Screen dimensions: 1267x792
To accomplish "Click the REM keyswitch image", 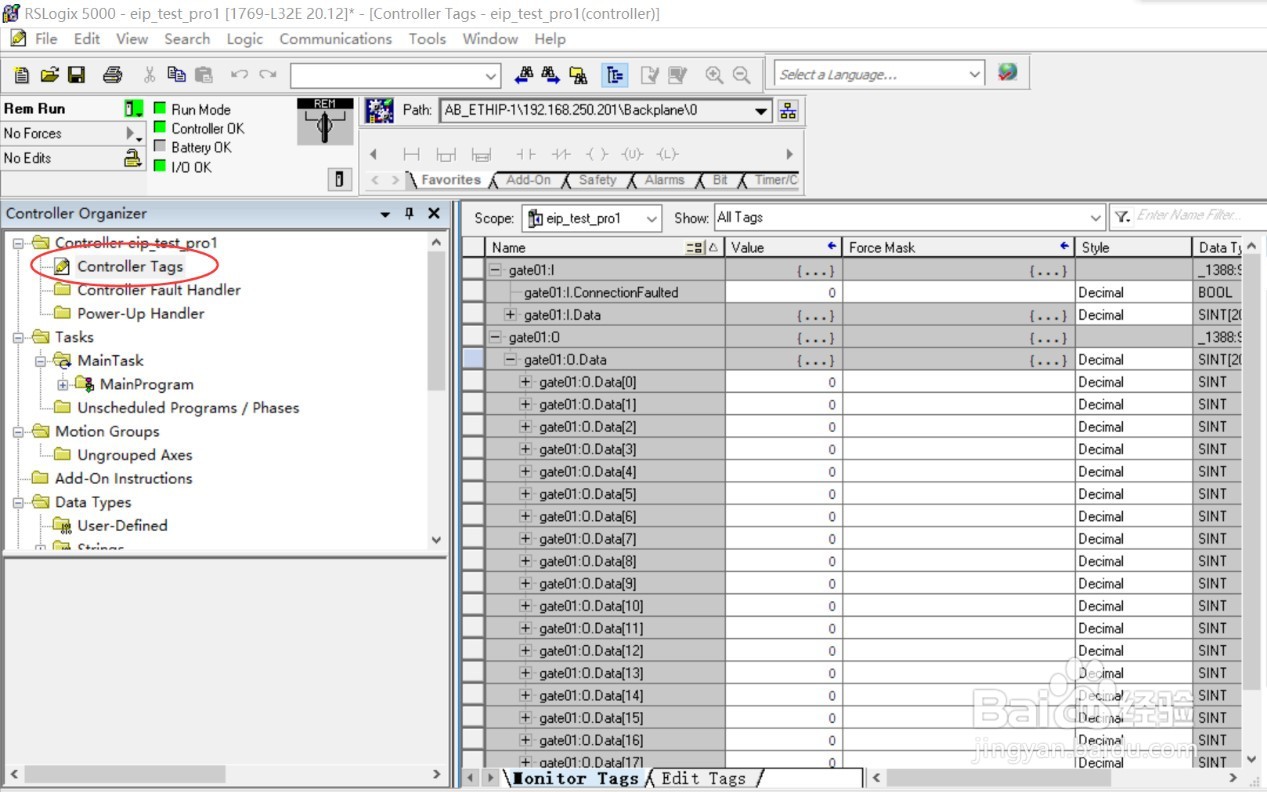I will (x=325, y=123).
